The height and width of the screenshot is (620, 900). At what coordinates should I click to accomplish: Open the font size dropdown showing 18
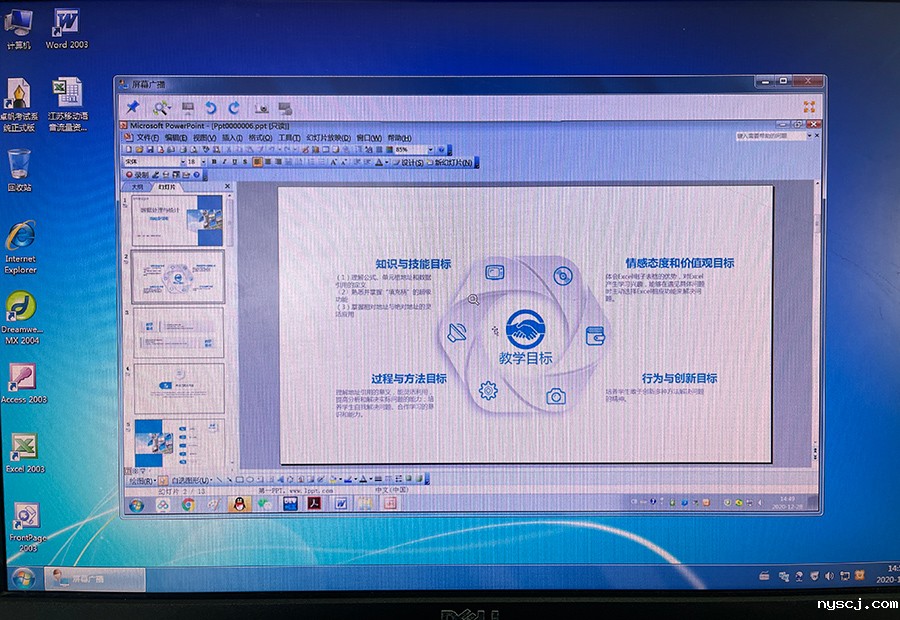pyautogui.click(x=204, y=161)
